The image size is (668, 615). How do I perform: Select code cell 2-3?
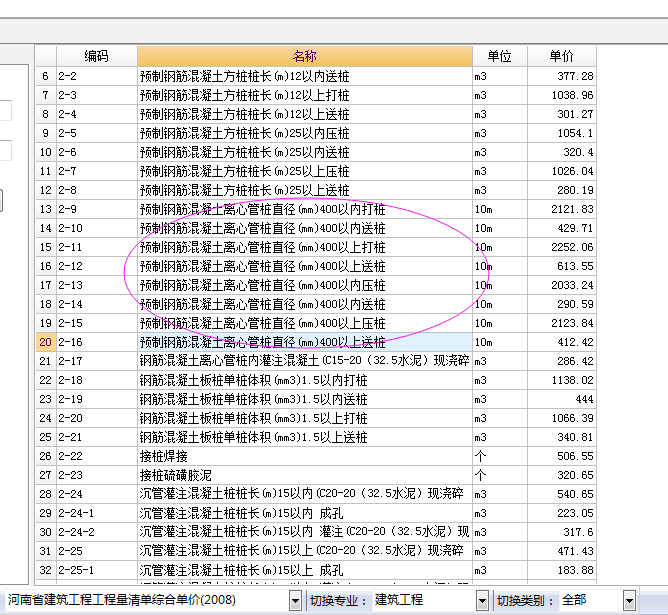coord(97,95)
